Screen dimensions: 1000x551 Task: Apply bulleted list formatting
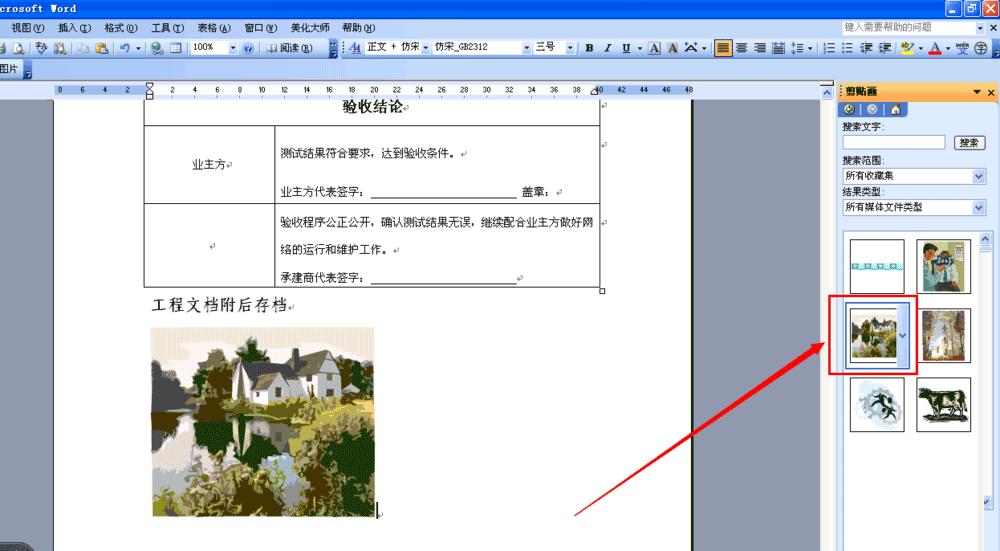point(847,48)
